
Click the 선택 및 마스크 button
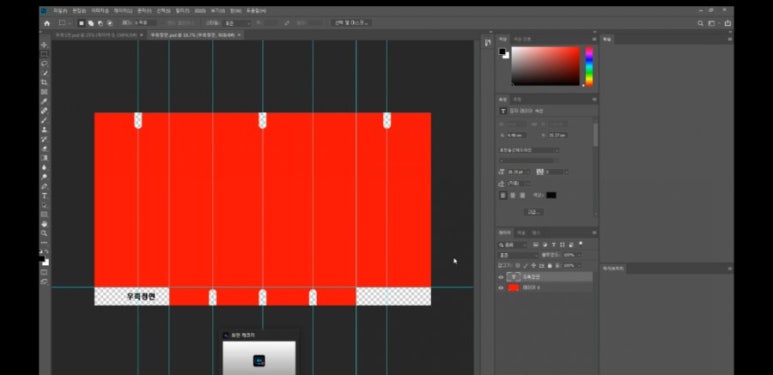351,23
